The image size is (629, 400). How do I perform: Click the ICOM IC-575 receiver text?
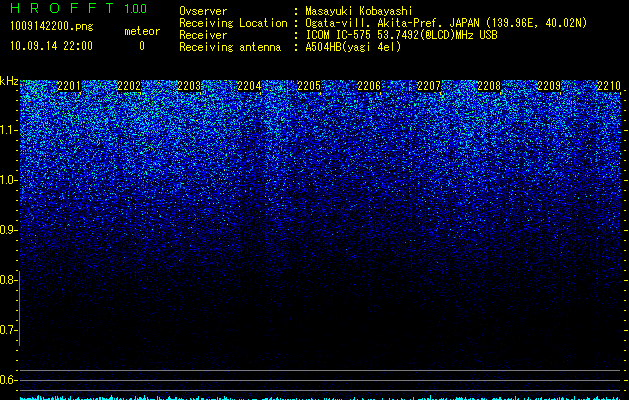click(x=401, y=35)
